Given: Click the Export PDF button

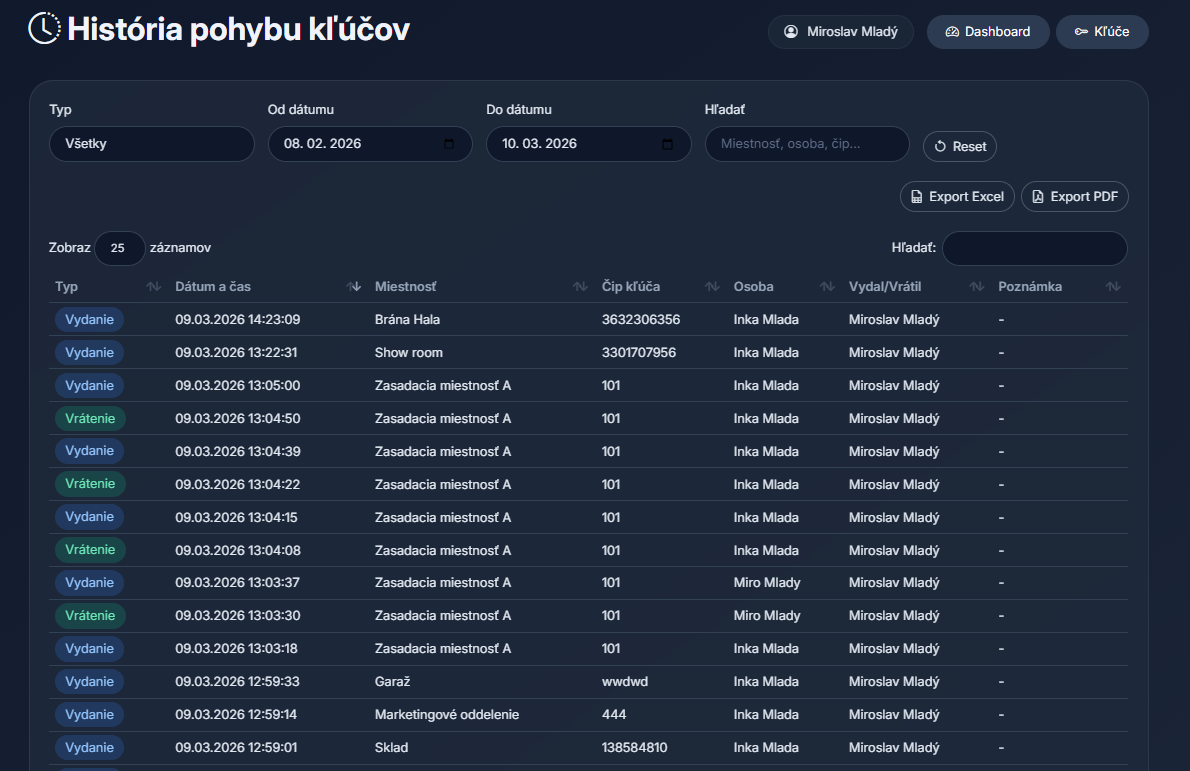Looking at the screenshot, I should [x=1074, y=197].
